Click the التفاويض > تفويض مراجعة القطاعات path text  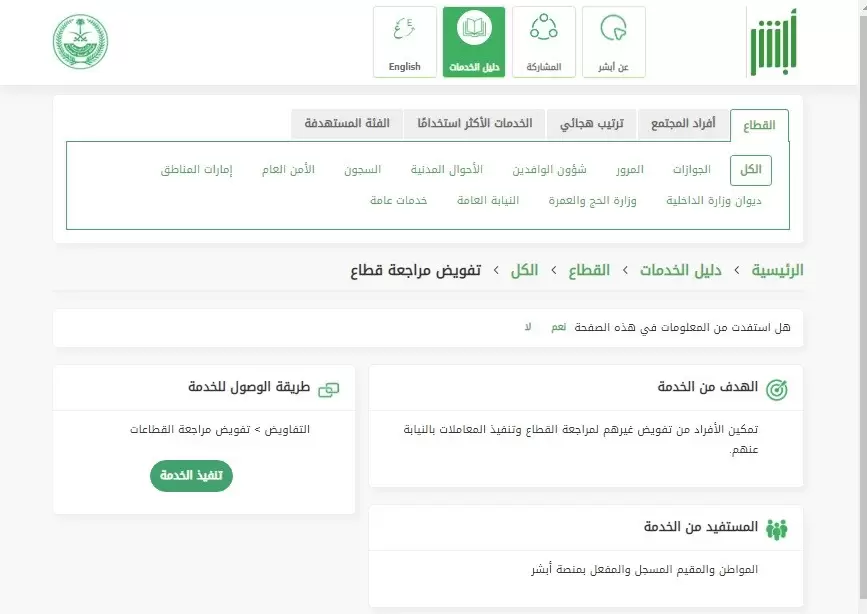(220, 430)
